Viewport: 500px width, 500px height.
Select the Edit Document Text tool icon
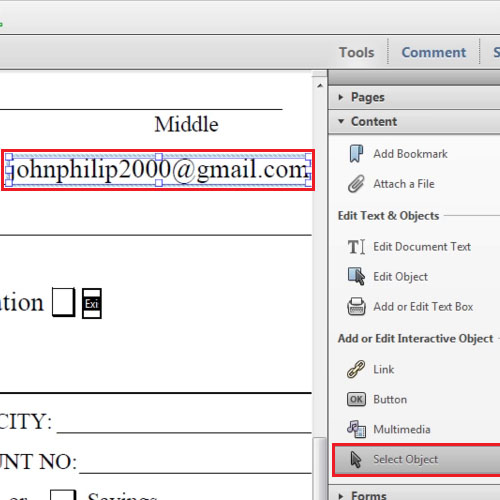coord(356,247)
